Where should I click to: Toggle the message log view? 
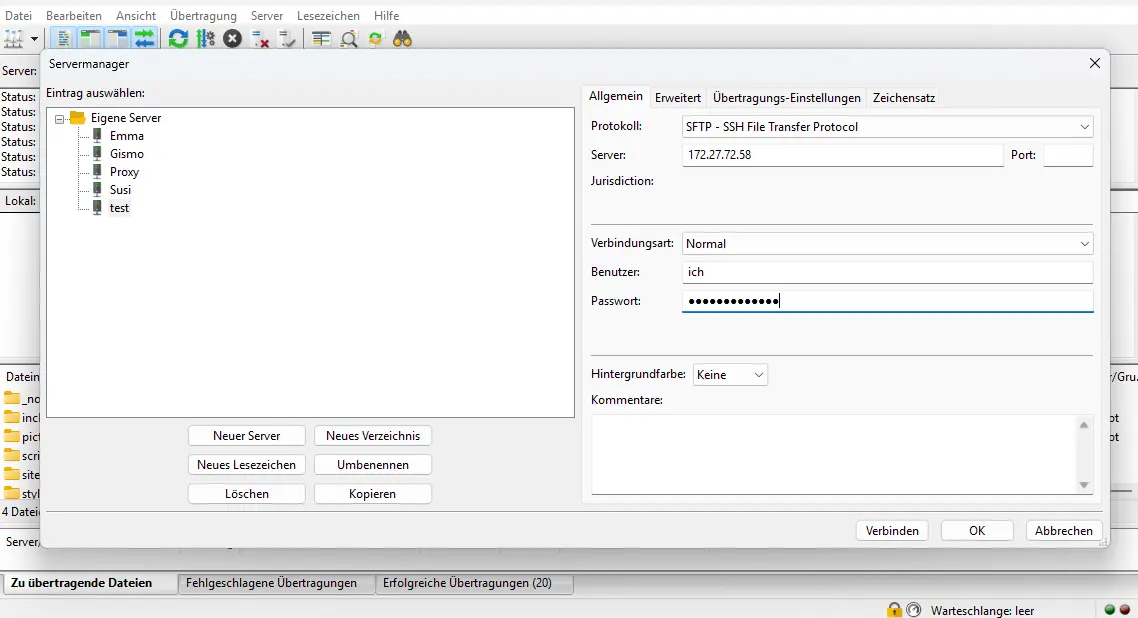click(x=62, y=38)
